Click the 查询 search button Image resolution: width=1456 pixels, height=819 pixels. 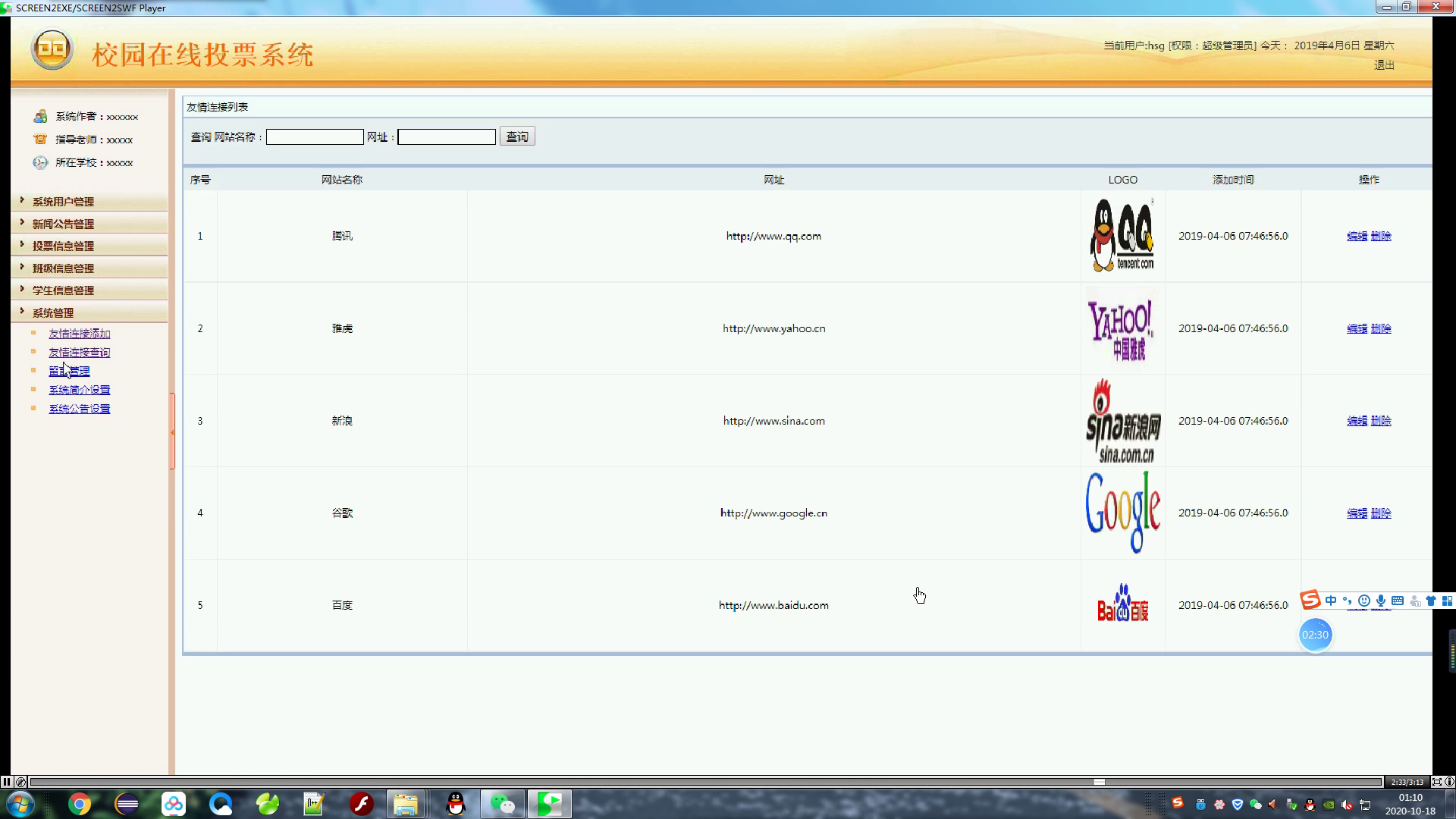(517, 136)
